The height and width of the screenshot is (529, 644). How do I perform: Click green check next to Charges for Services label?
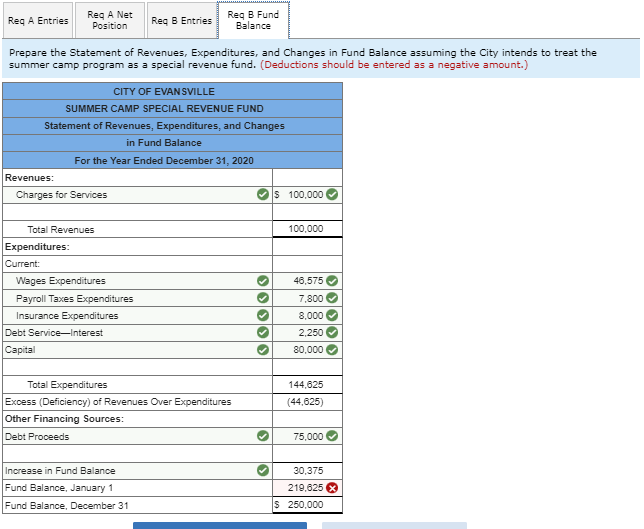point(263,194)
